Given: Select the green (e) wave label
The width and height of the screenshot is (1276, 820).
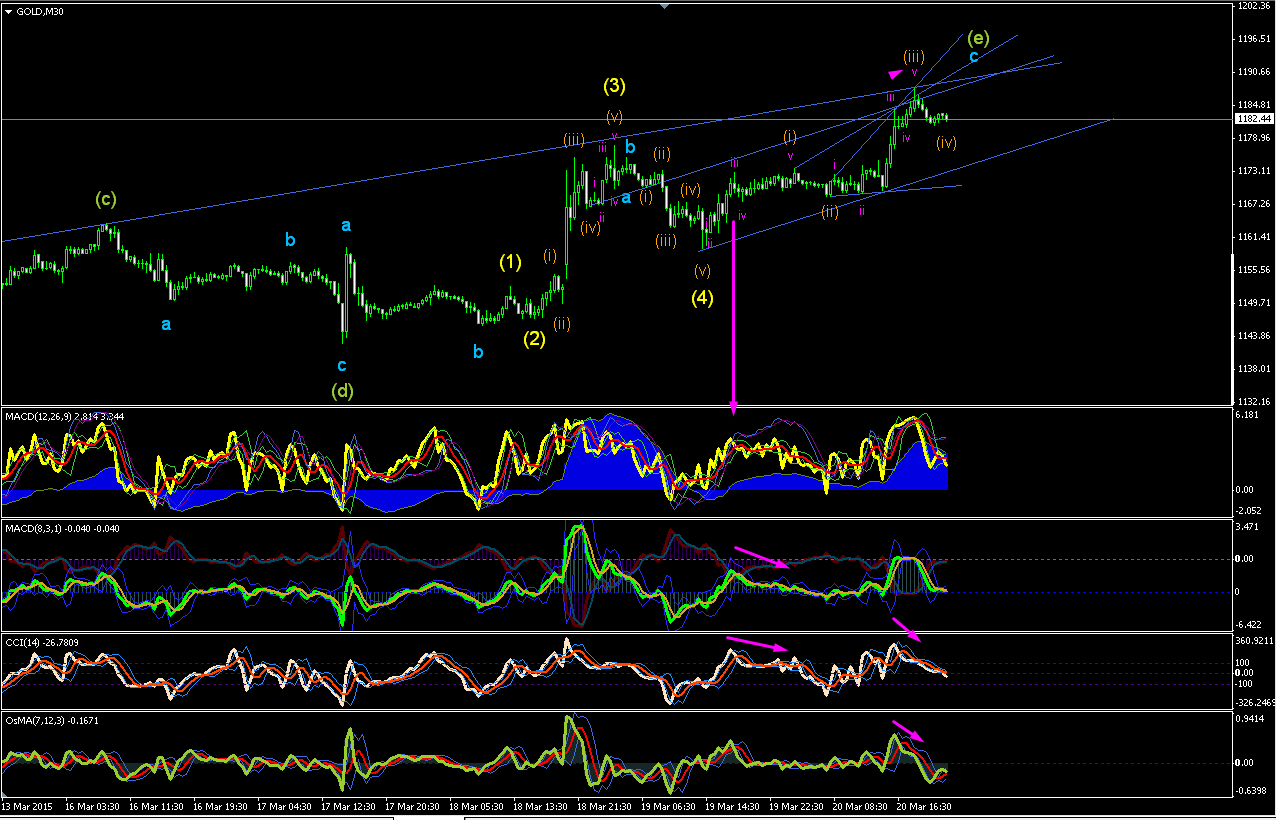Looking at the screenshot, I should [x=979, y=38].
